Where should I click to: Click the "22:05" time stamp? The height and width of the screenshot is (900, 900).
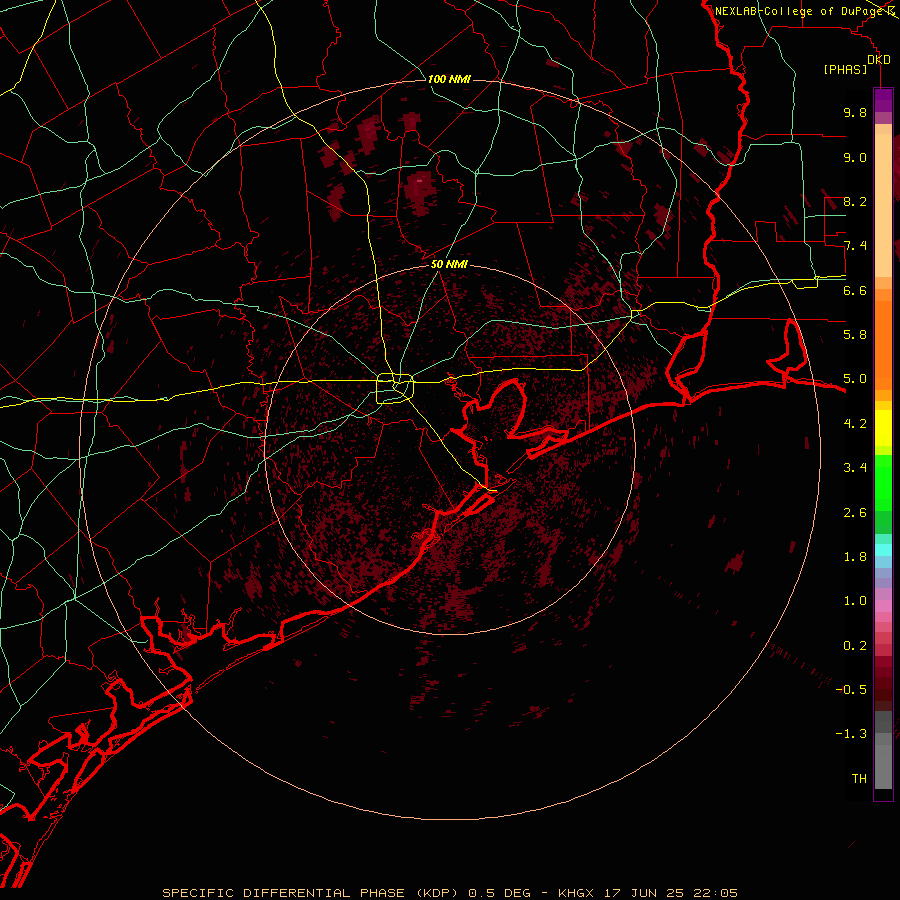pos(715,893)
